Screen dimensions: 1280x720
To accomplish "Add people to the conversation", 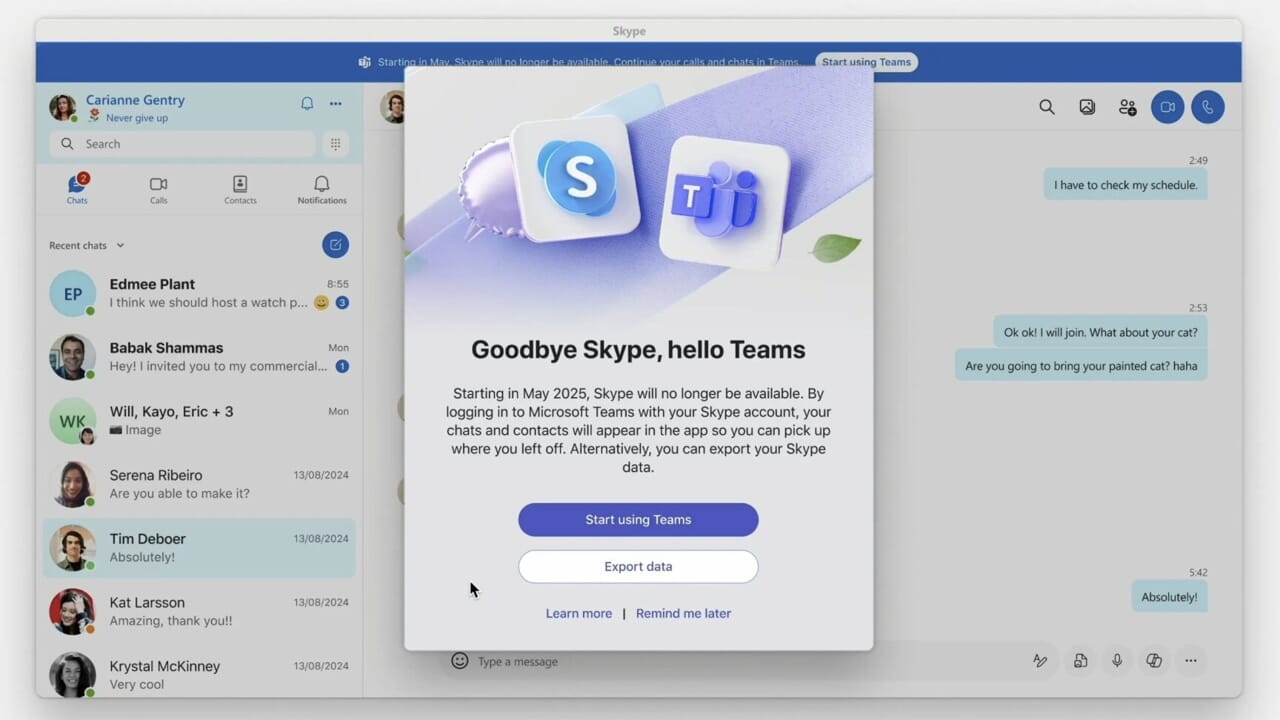I will [x=1128, y=107].
